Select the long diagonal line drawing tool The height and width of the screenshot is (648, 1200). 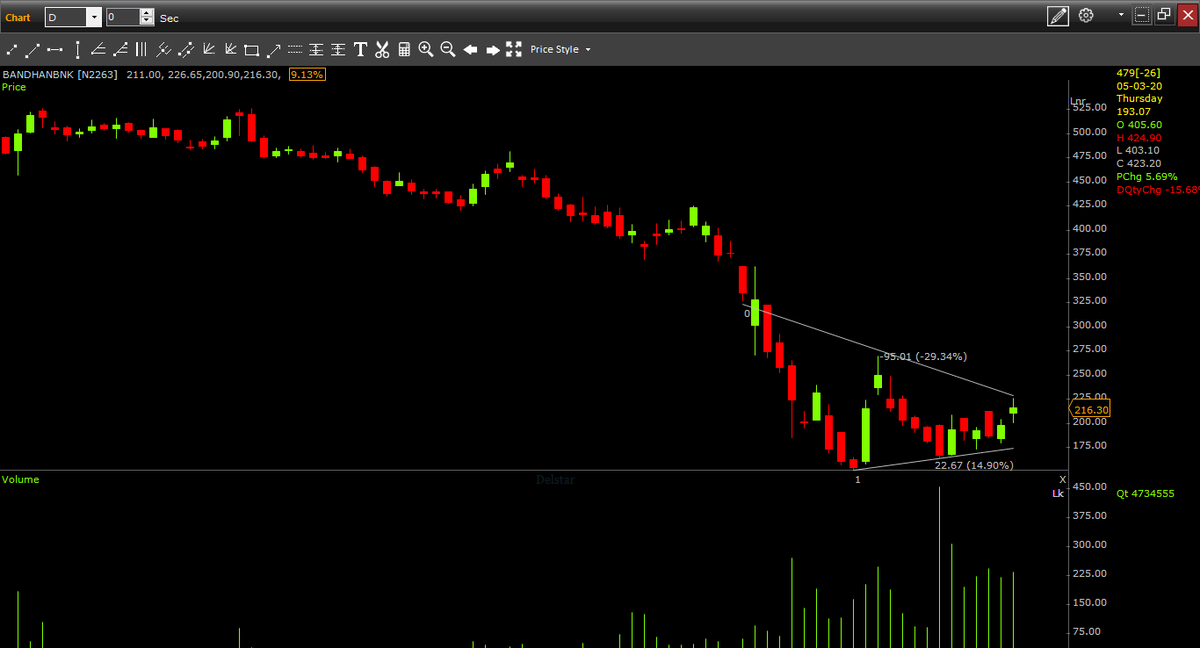[x=33, y=49]
